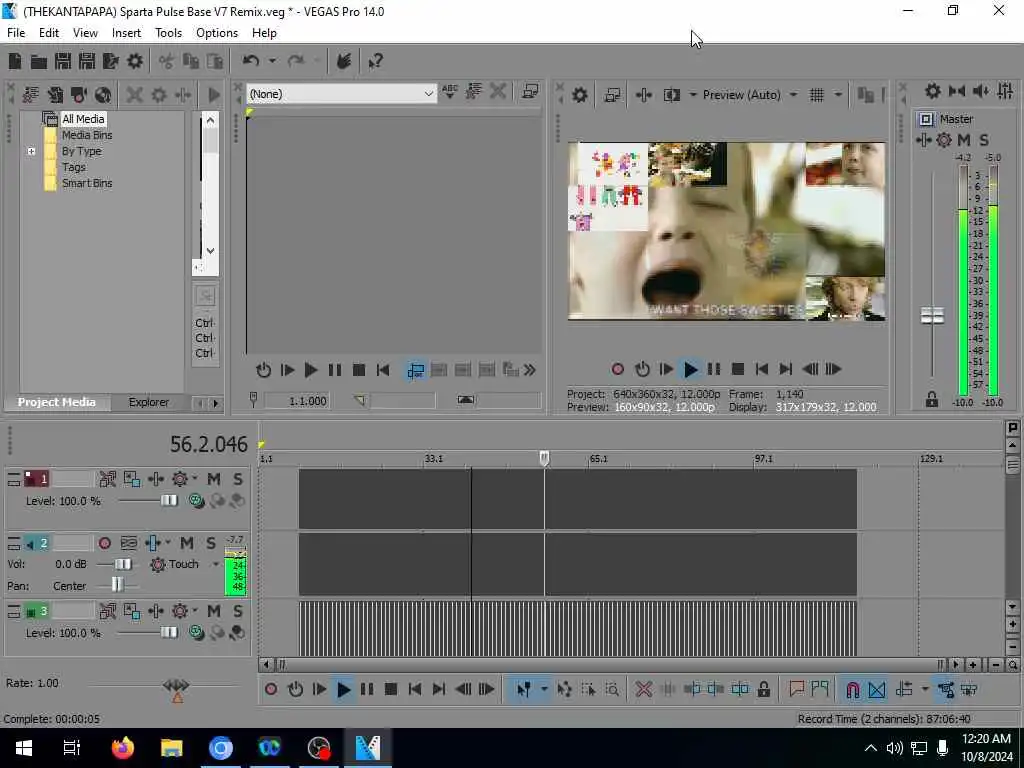Mute audio track 2
This screenshot has height=768, width=1024.
187,543
